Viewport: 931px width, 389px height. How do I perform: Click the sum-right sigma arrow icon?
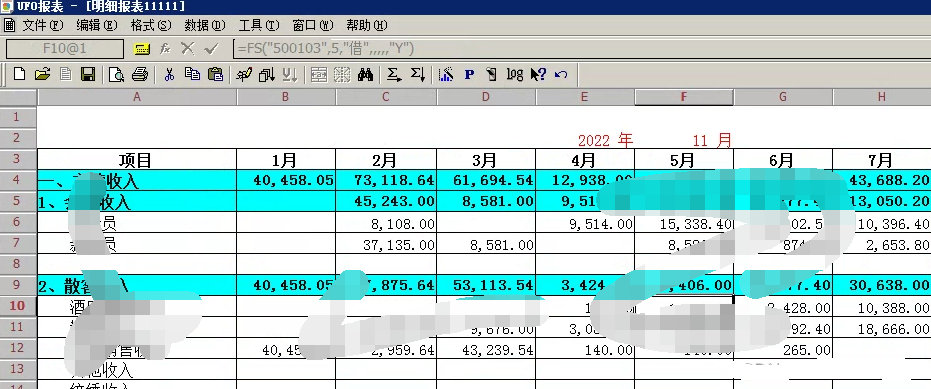coord(394,74)
